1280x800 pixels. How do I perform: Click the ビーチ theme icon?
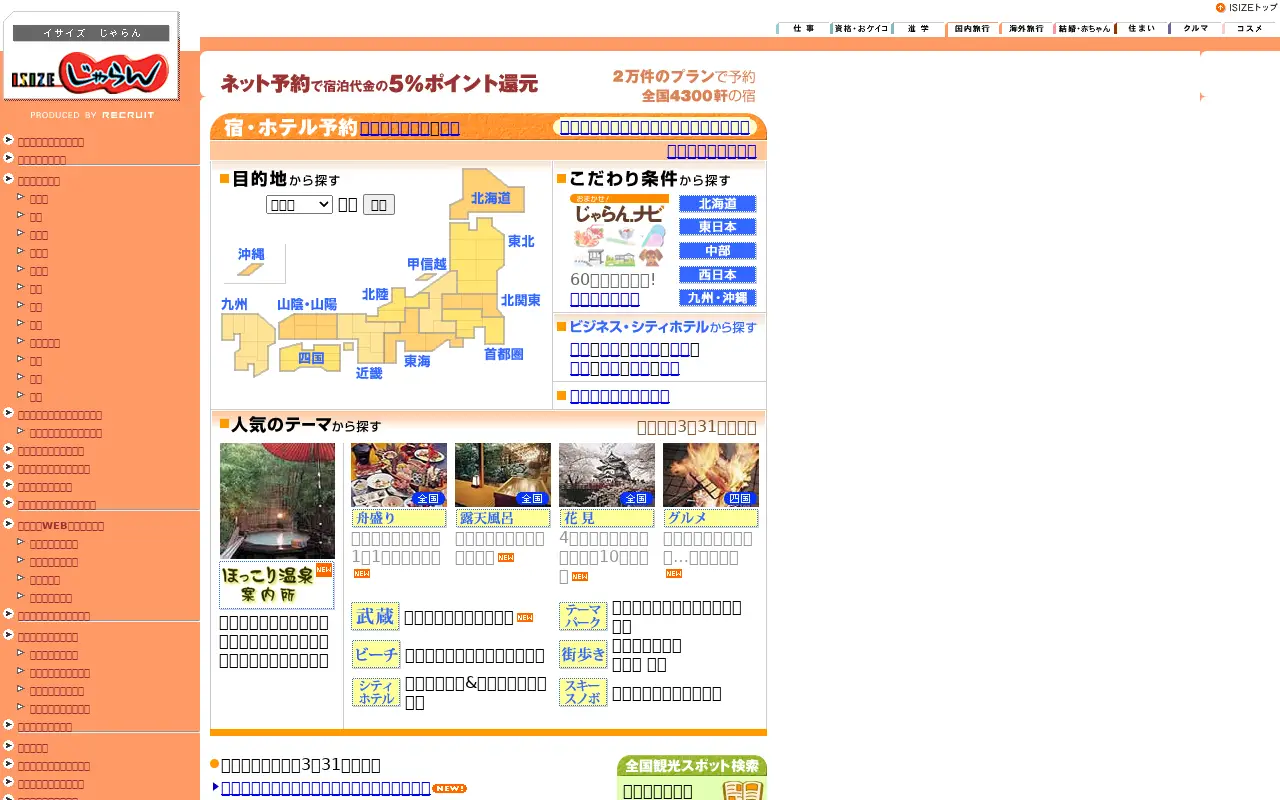click(x=375, y=654)
